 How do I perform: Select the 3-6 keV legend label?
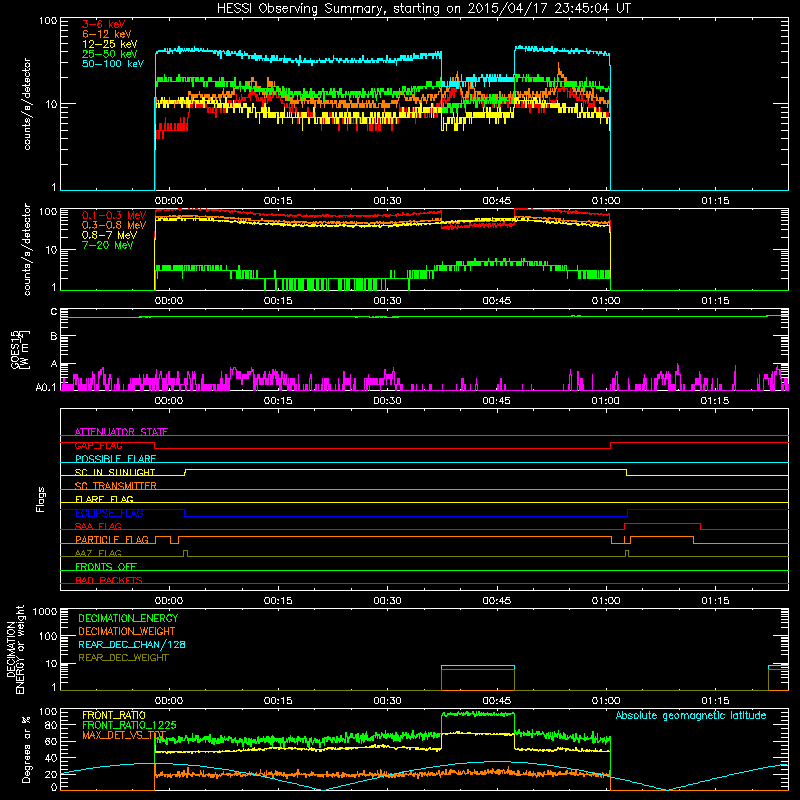pos(104,24)
